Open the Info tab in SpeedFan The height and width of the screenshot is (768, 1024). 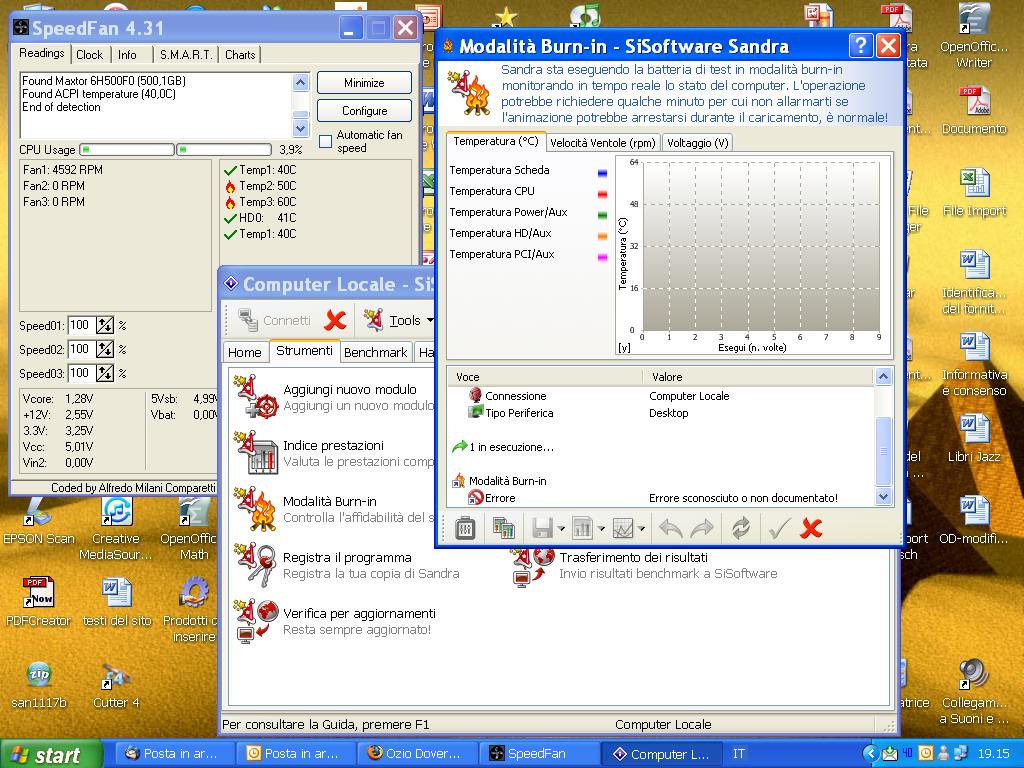(127, 55)
